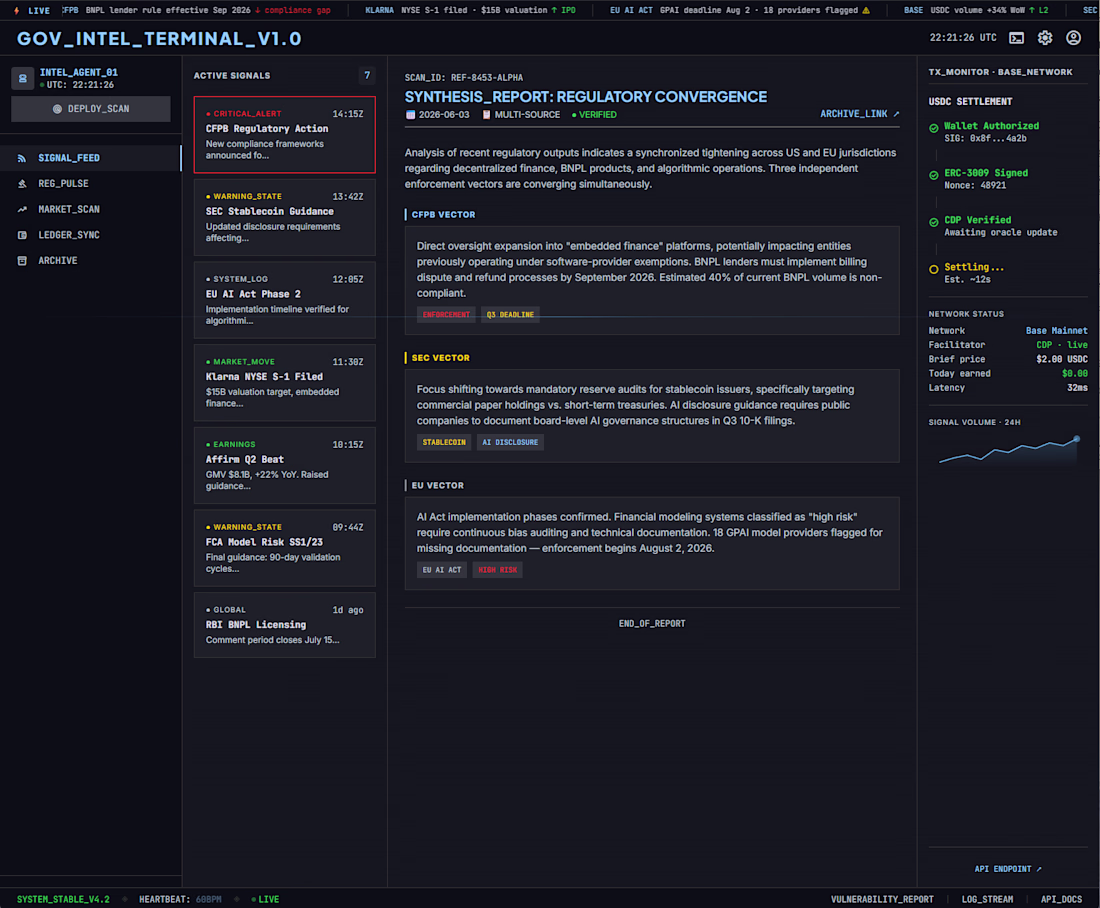
Task: Open SEC Stablecoin Guidance signal card
Action: pos(284,218)
